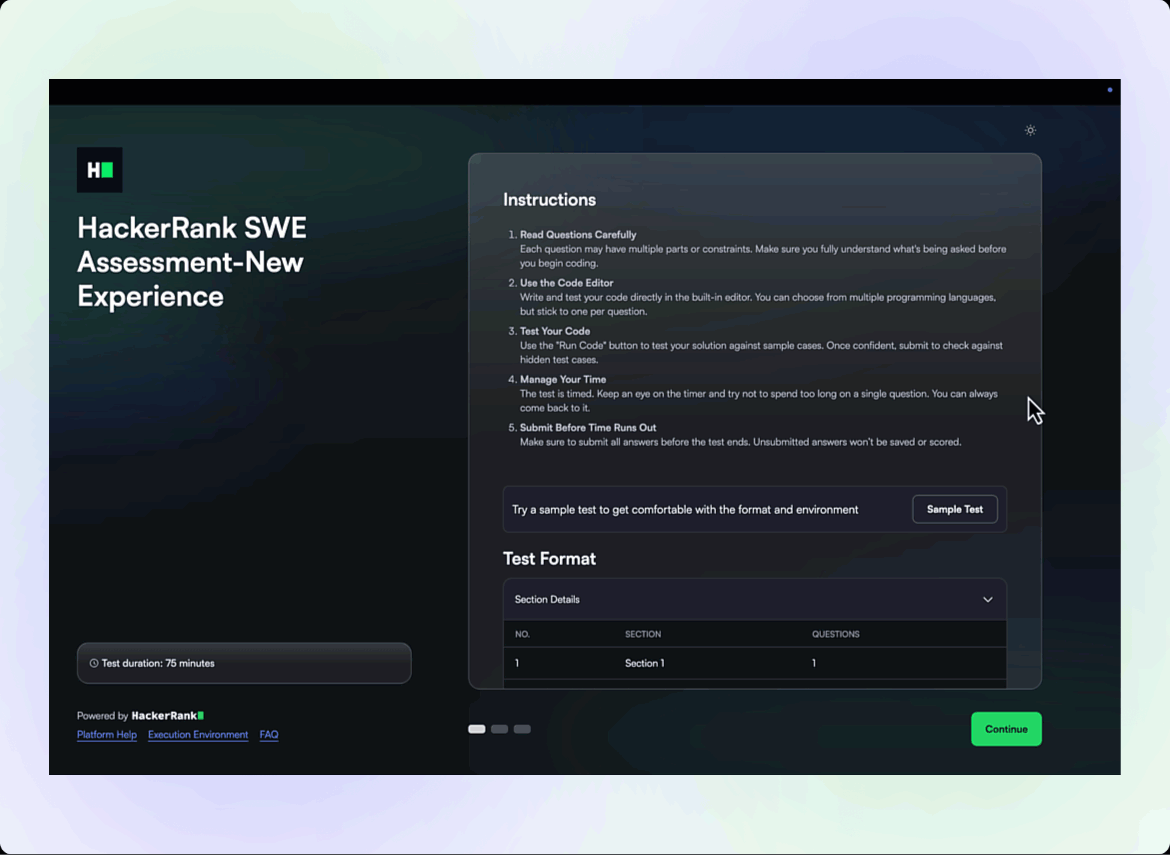The width and height of the screenshot is (1170, 855).
Task: Click the clock icon beside Test duration
Action: [94, 663]
